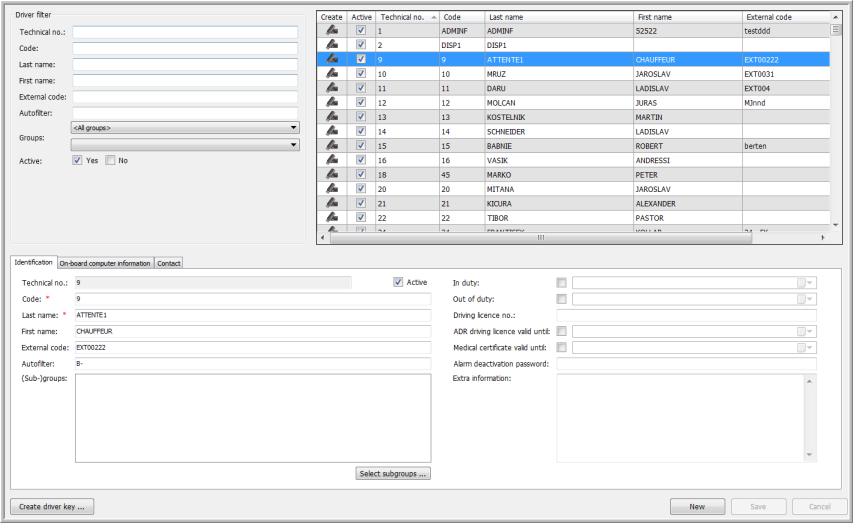Expand the Out of duty date dropdown
853x523 pixels.
(x=811, y=299)
